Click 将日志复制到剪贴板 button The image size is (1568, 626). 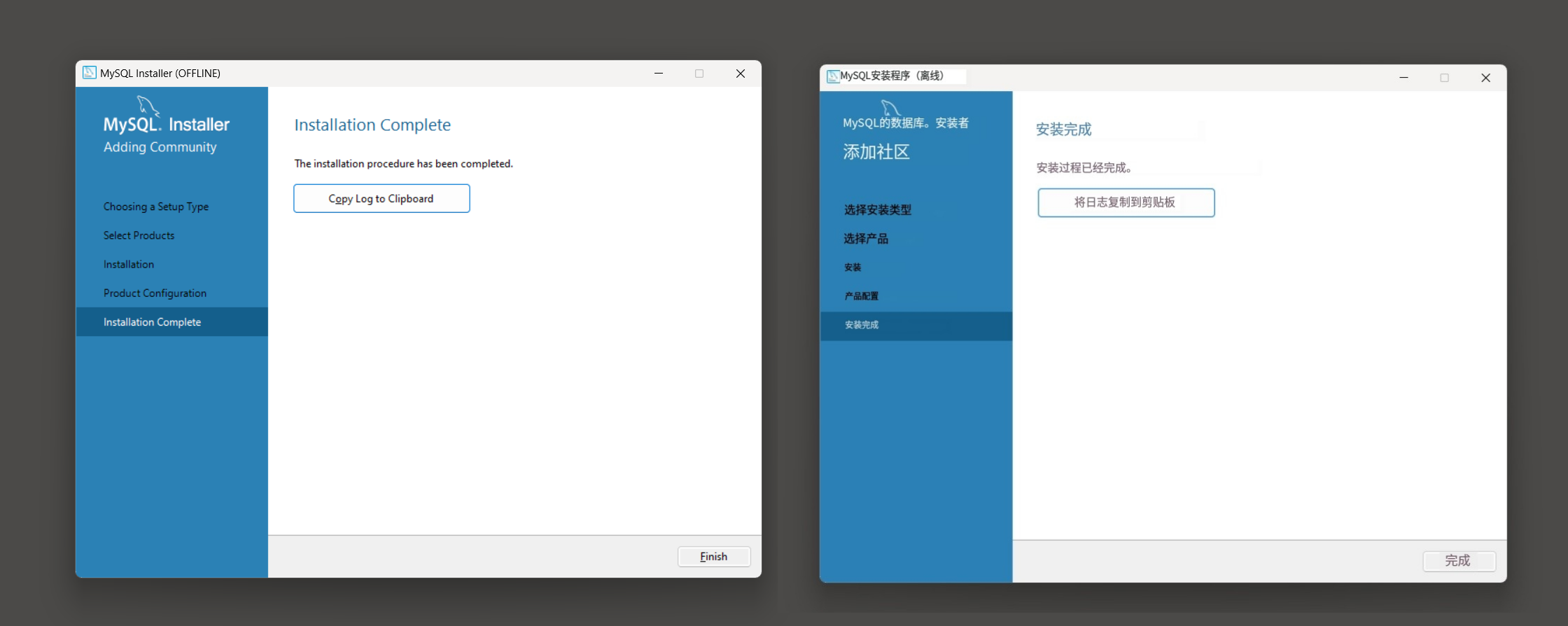[x=1126, y=202]
